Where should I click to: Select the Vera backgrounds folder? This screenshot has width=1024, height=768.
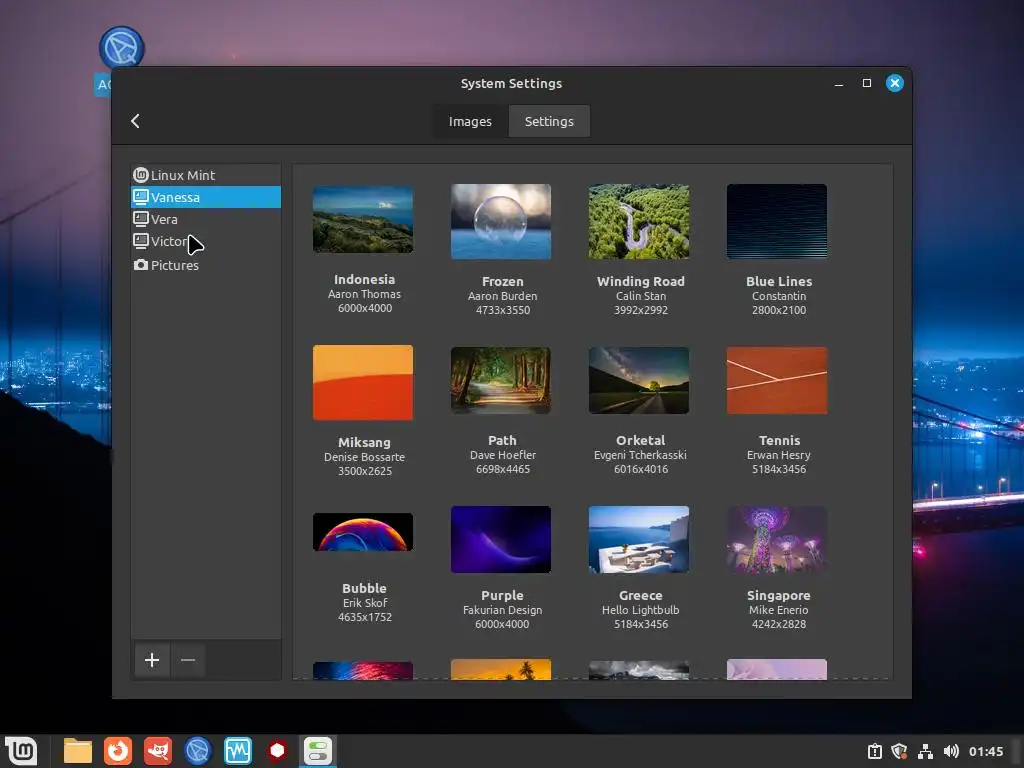[206, 219]
